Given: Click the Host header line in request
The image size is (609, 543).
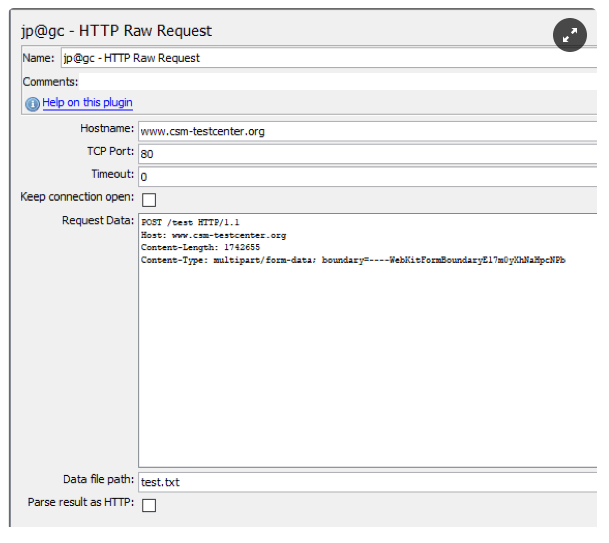Looking at the screenshot, I should tap(213, 235).
